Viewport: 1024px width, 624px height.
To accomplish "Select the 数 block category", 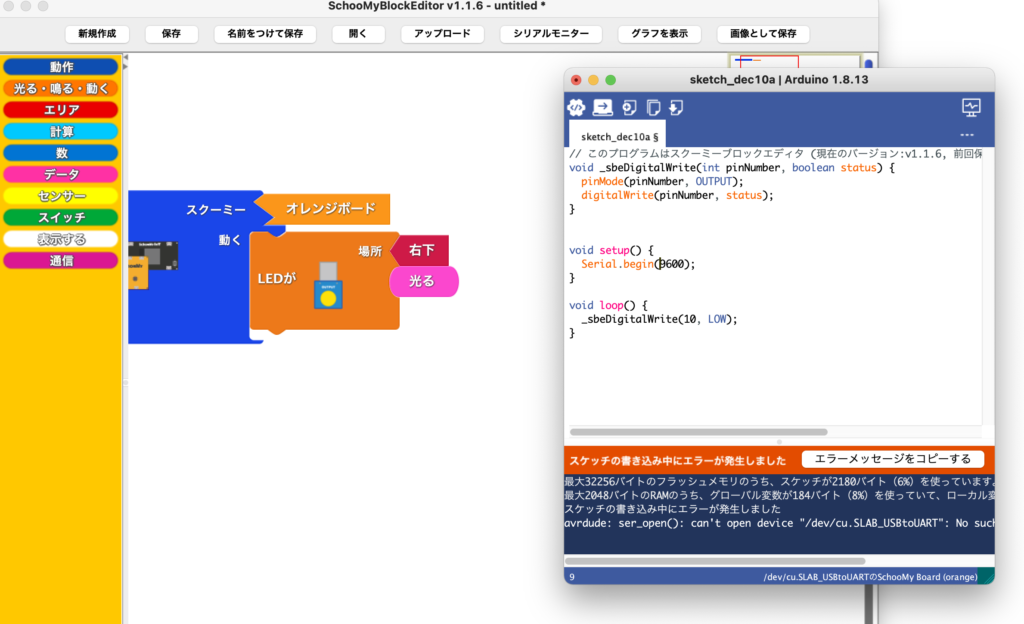I will 61,153.
